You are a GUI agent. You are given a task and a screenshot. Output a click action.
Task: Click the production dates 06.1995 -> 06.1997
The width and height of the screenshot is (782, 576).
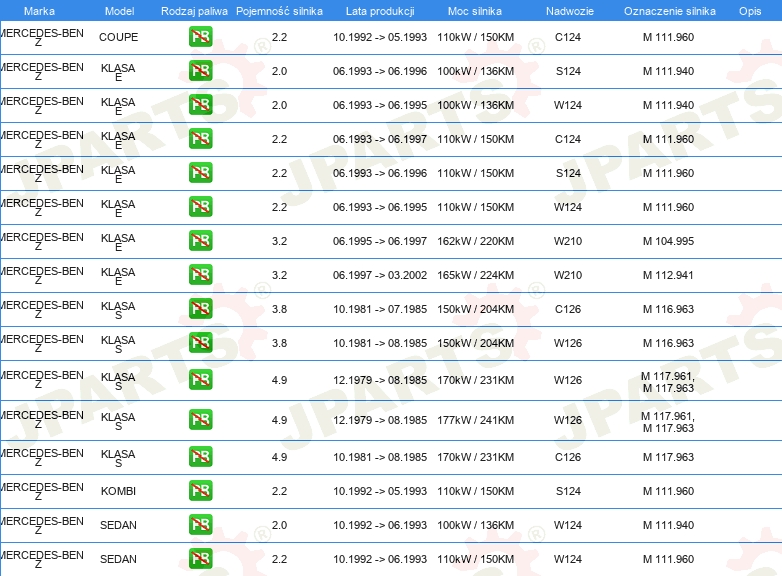point(380,241)
